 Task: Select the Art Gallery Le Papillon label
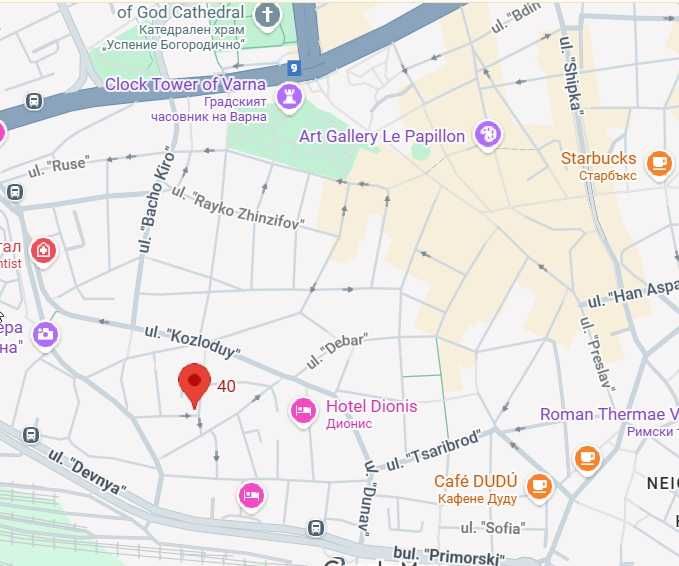pos(382,136)
